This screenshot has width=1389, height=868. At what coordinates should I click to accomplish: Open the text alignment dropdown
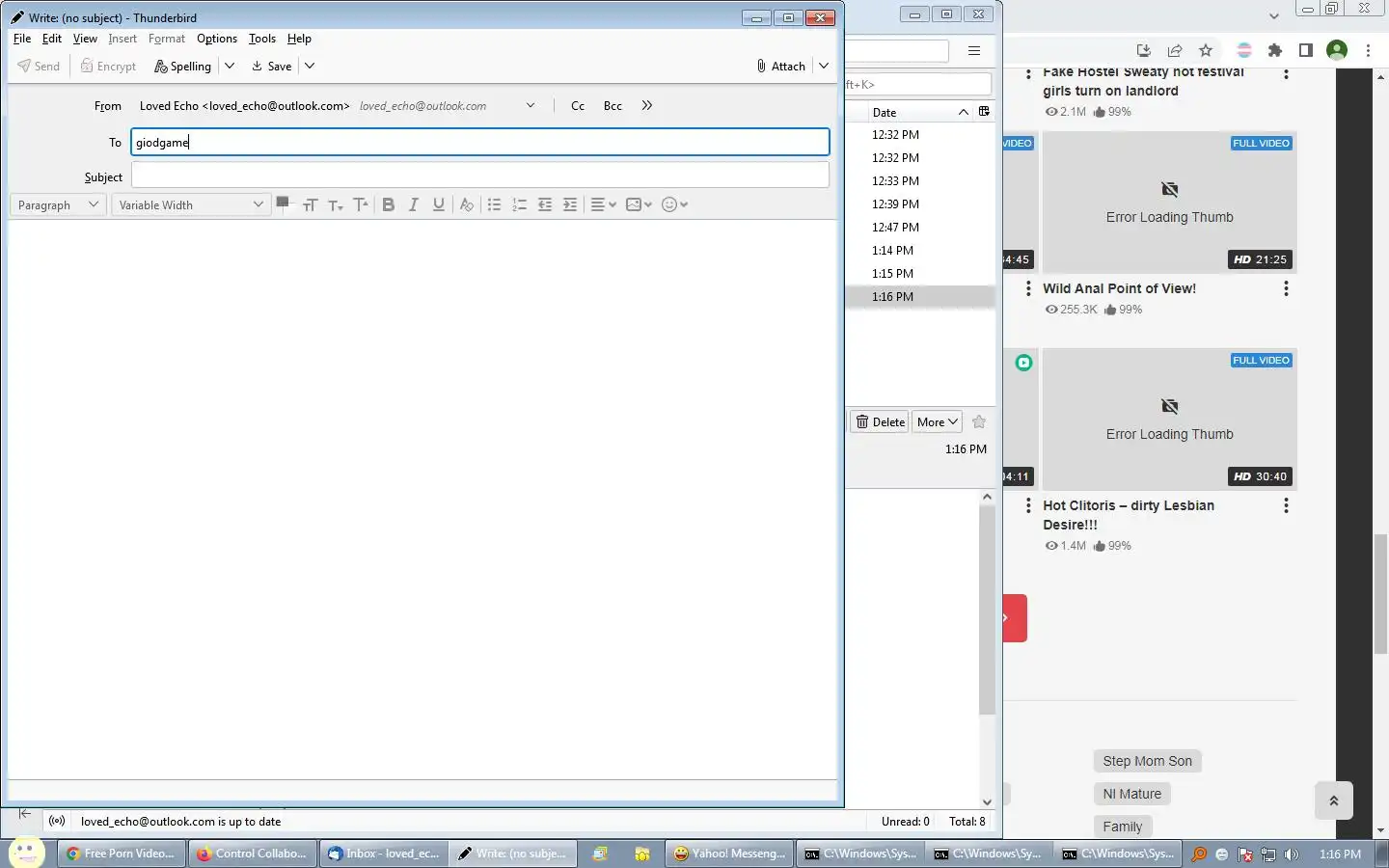click(x=603, y=204)
